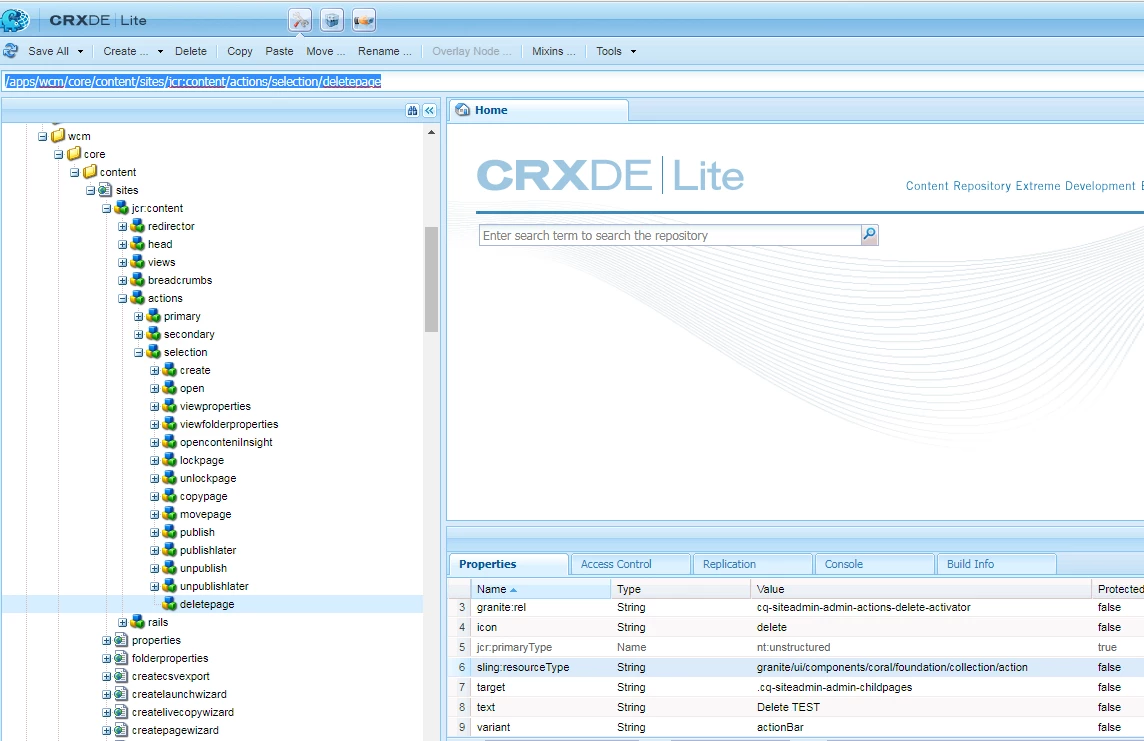This screenshot has width=1144, height=741.
Task: Click the Paste toolbar button
Action: (x=279, y=51)
